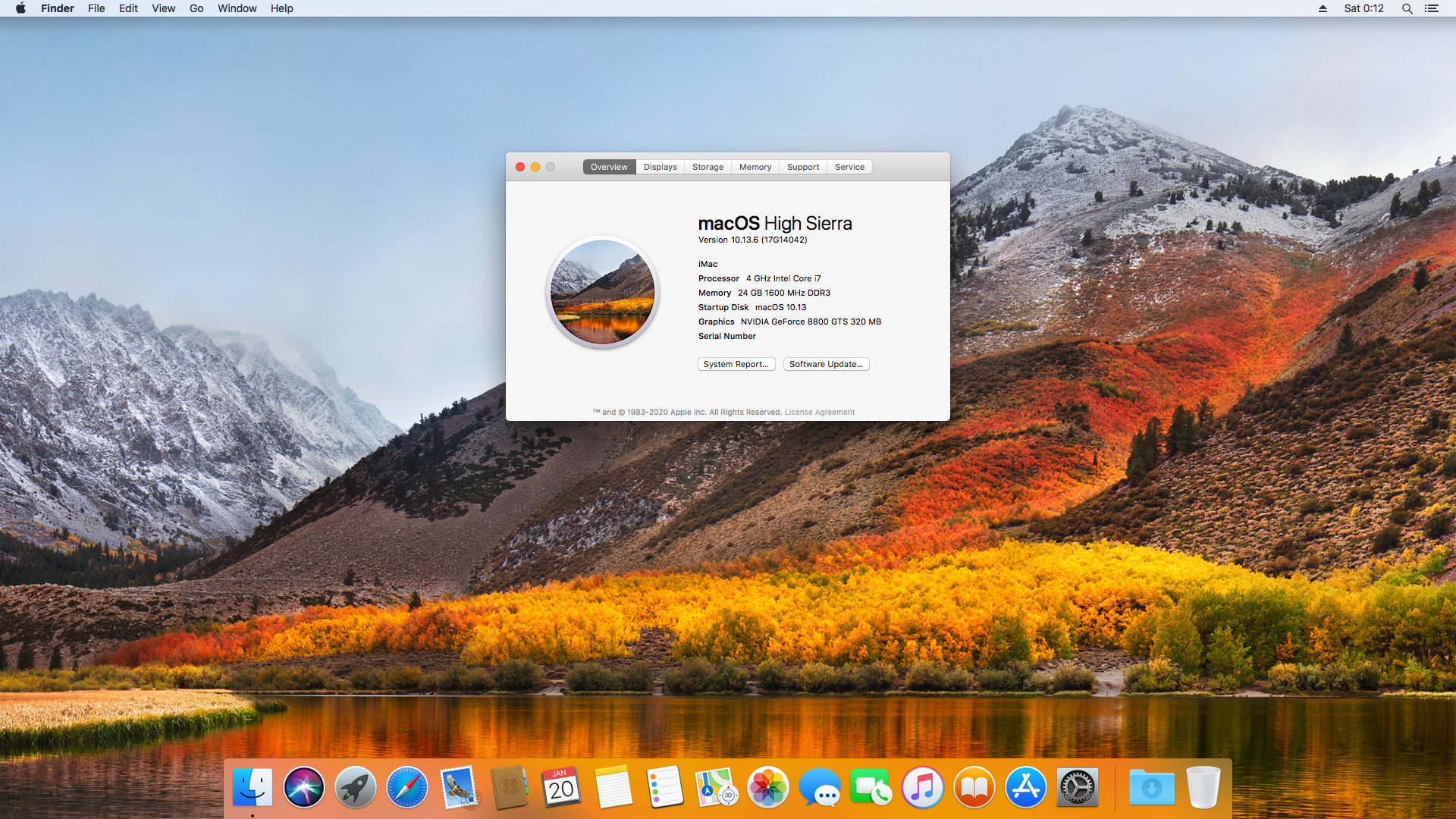Open the Photos app in Dock

click(767, 788)
